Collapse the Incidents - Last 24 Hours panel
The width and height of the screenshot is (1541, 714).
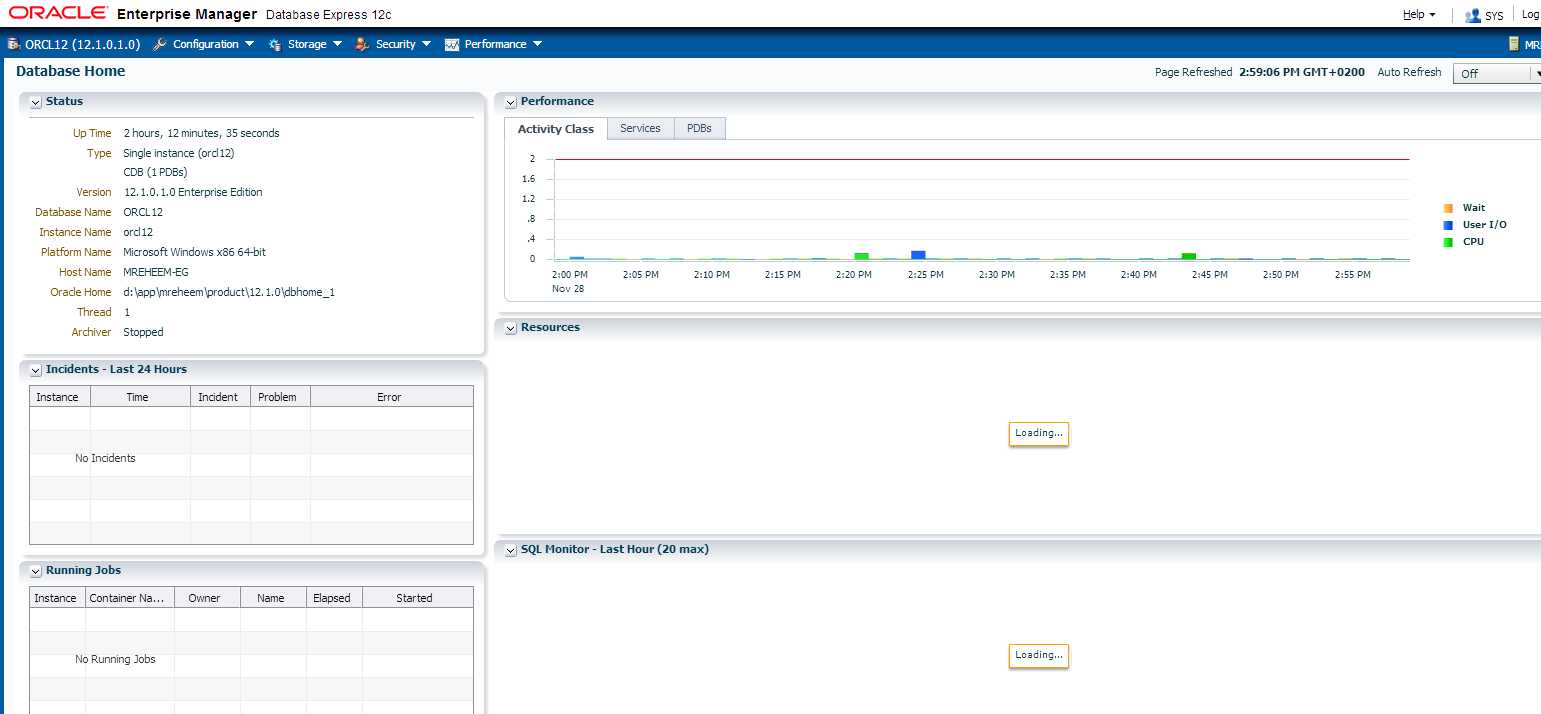pos(35,370)
